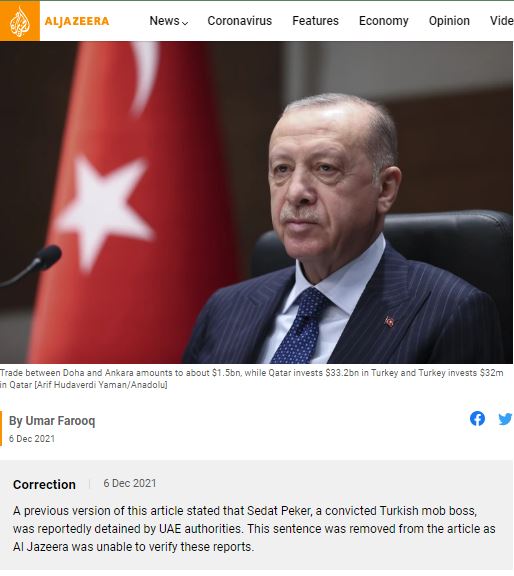Screen dimensions: 514x576
Task: Share the article via Twitter icon
Action: (506, 418)
